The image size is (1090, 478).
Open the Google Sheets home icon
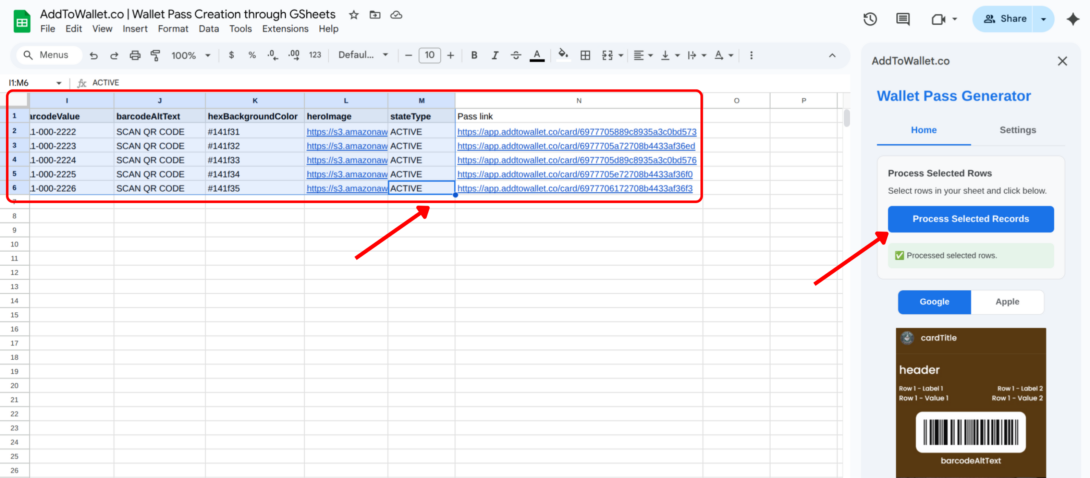pos(22,21)
